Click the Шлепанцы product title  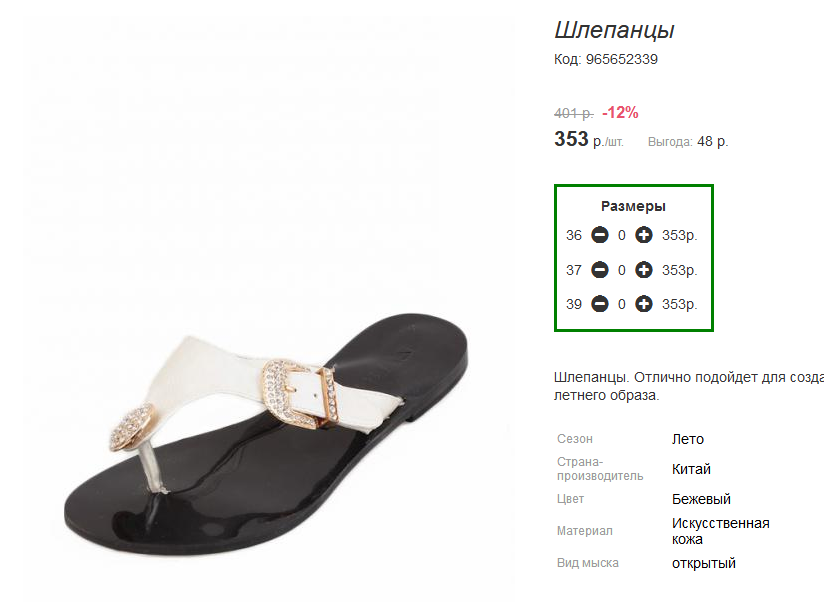[614, 30]
